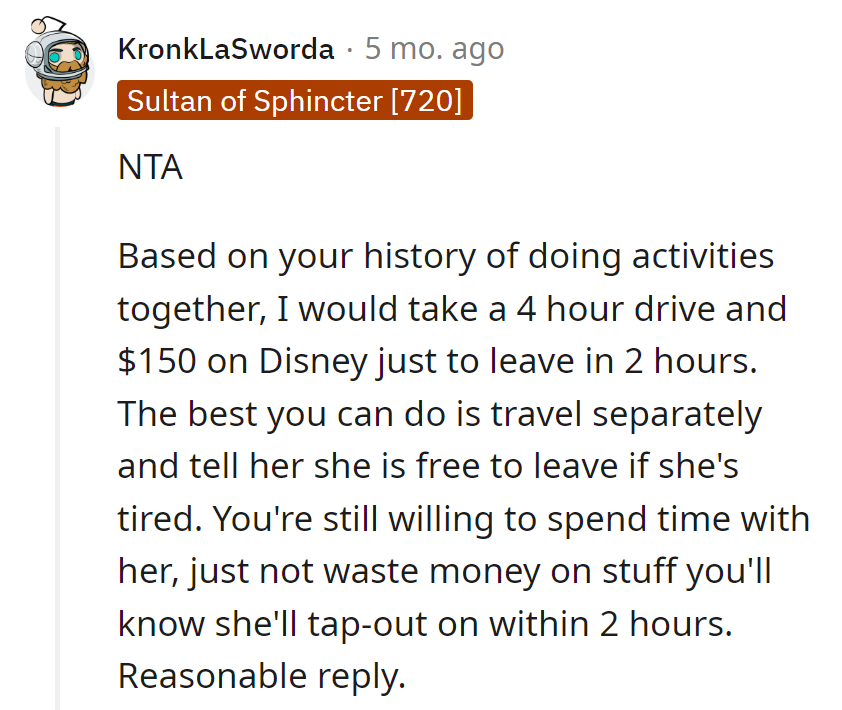Click the "NTA" verdict text
Screen dimensions: 842x710
[150, 167]
